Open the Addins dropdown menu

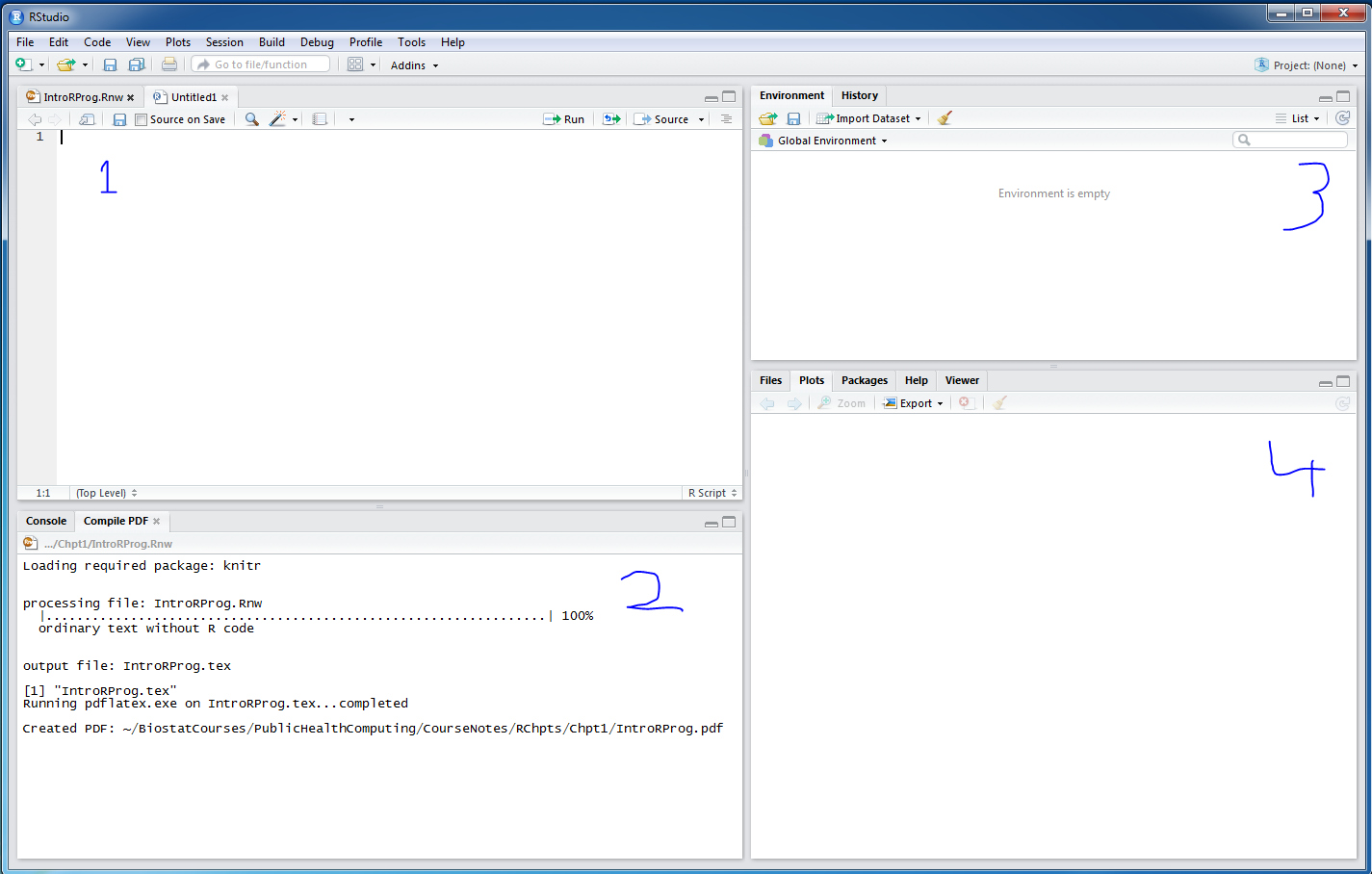click(x=414, y=65)
